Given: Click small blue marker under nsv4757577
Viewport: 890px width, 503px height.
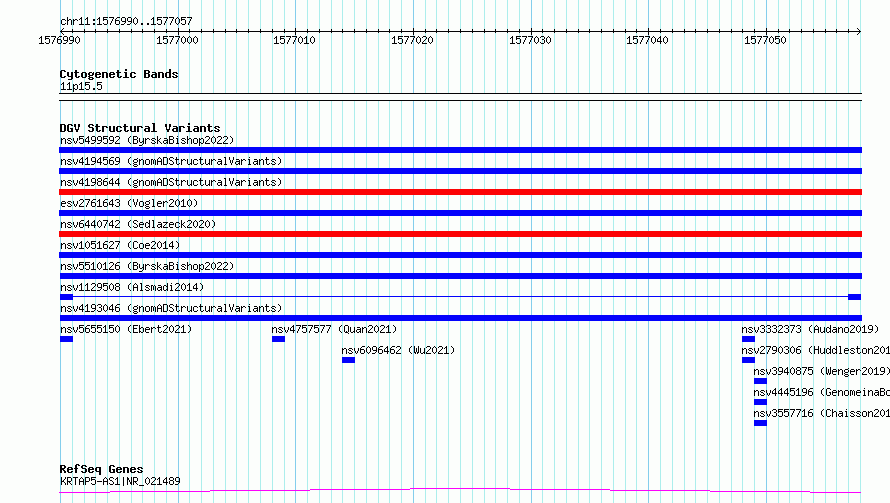Looking at the screenshot, I should point(278,339).
